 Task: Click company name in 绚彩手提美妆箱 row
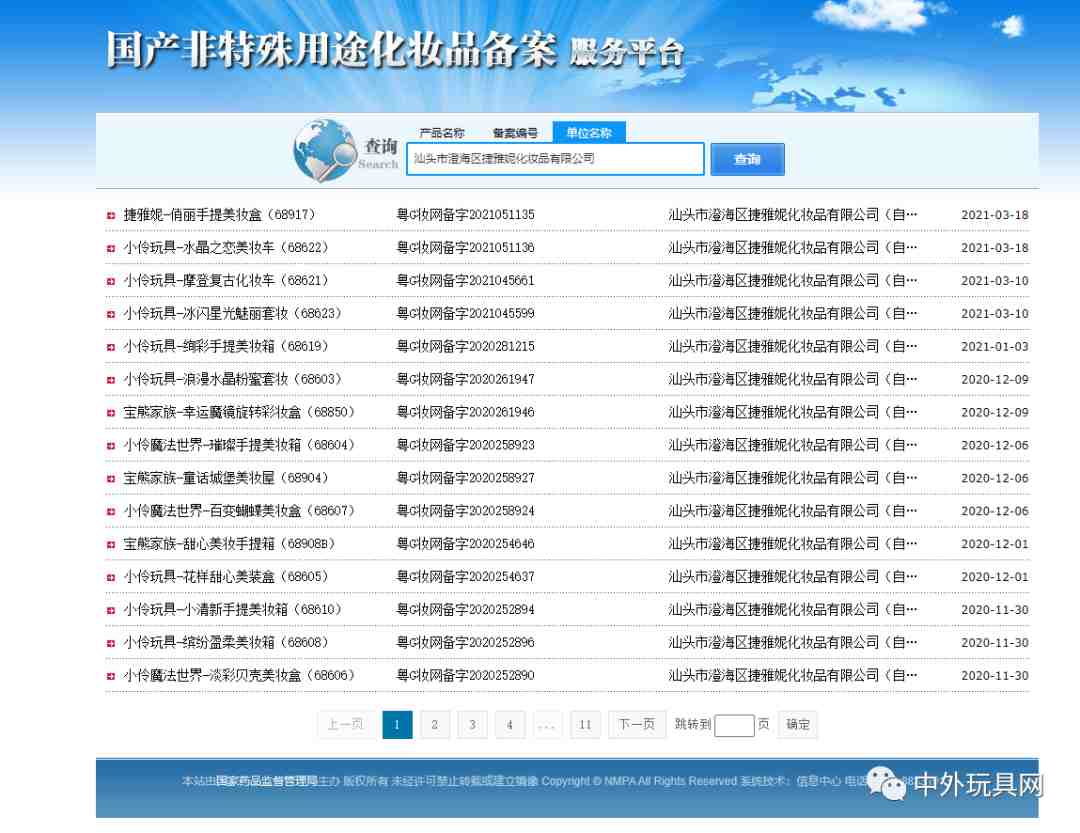point(793,347)
